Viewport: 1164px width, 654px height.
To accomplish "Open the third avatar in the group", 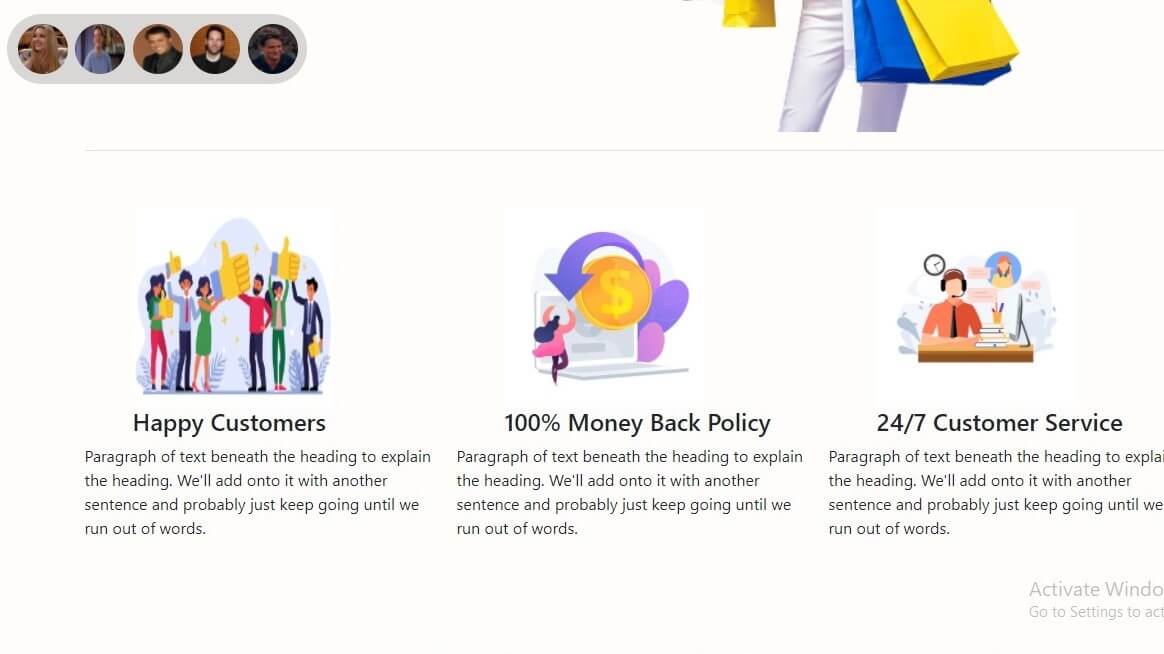I will click(157, 49).
